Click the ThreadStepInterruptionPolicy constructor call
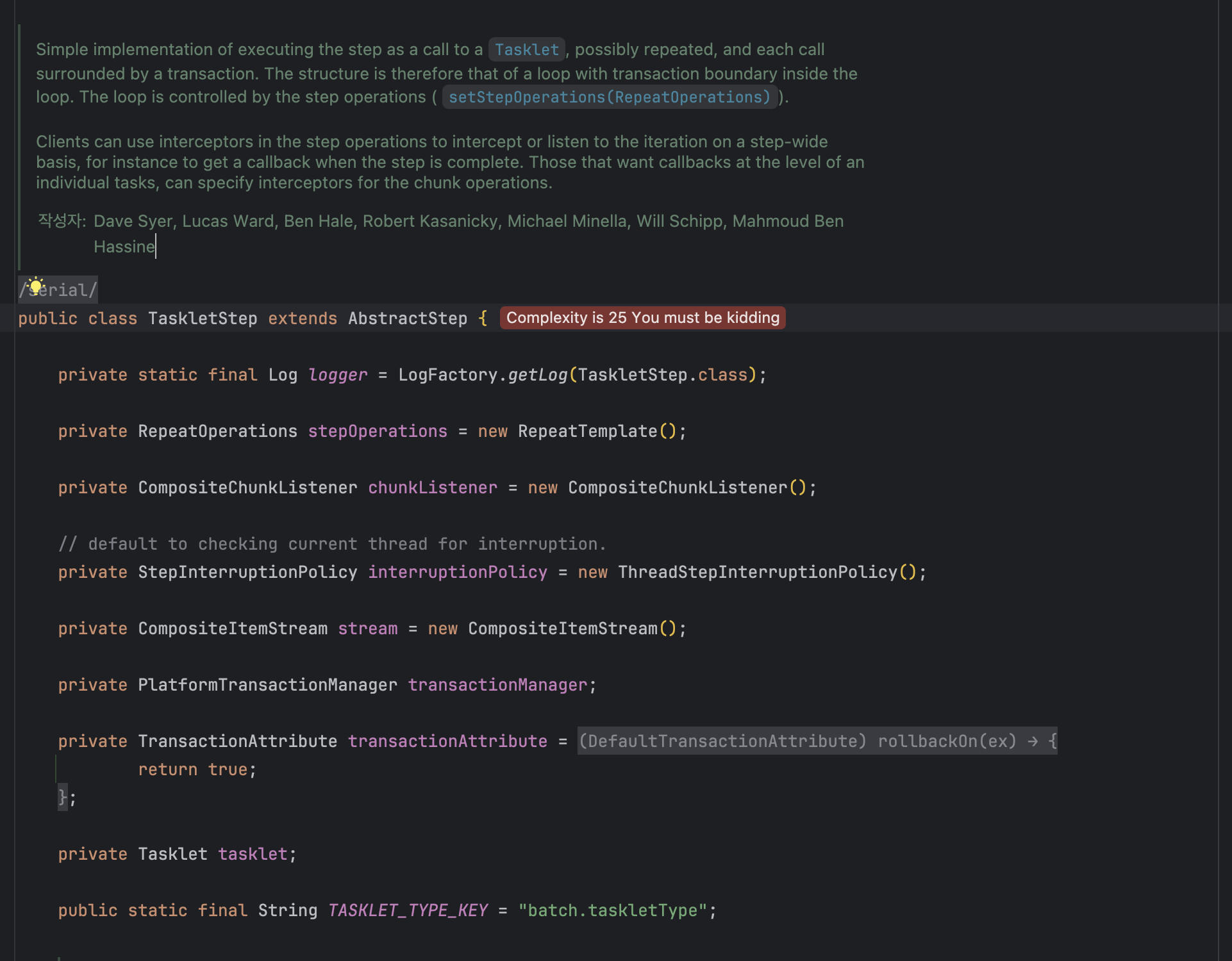Screen dimensions: 1232x961 tap(758, 572)
